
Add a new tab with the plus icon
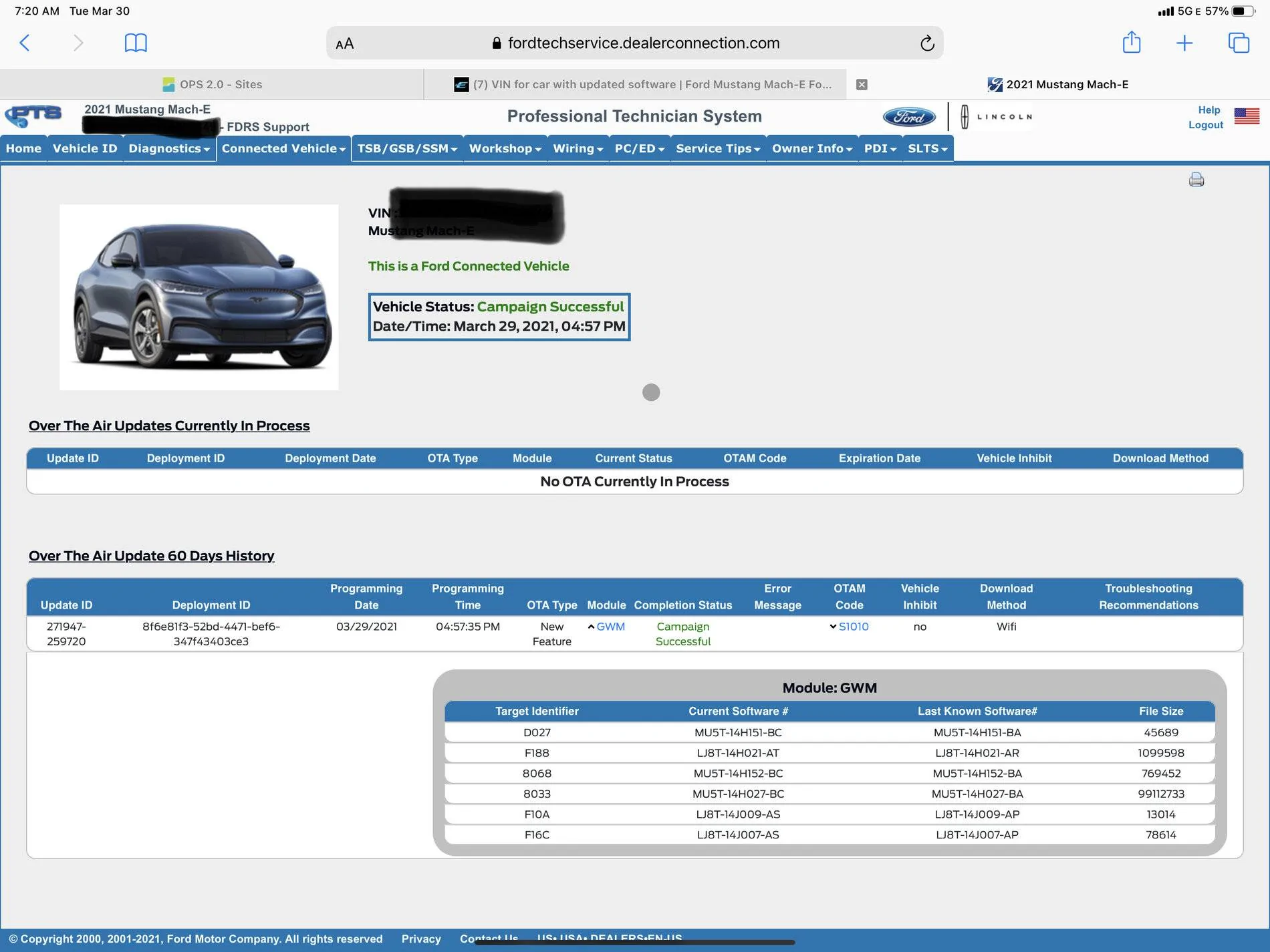coord(1184,43)
